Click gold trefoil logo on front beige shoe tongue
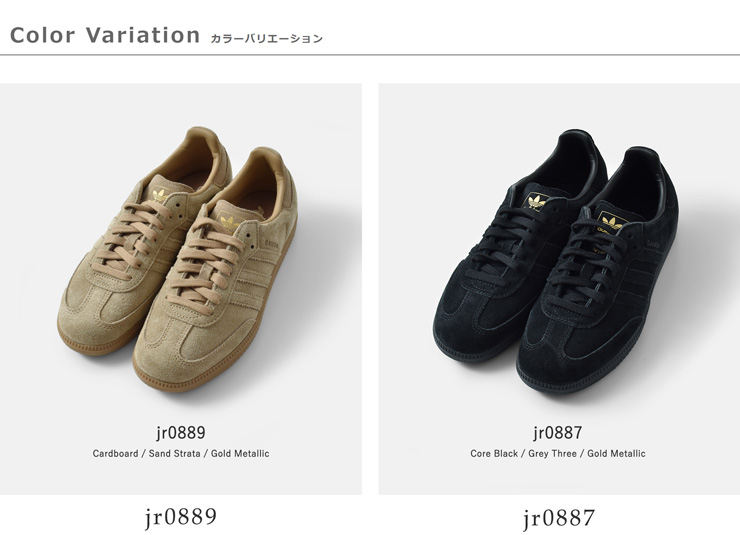 click(230, 222)
